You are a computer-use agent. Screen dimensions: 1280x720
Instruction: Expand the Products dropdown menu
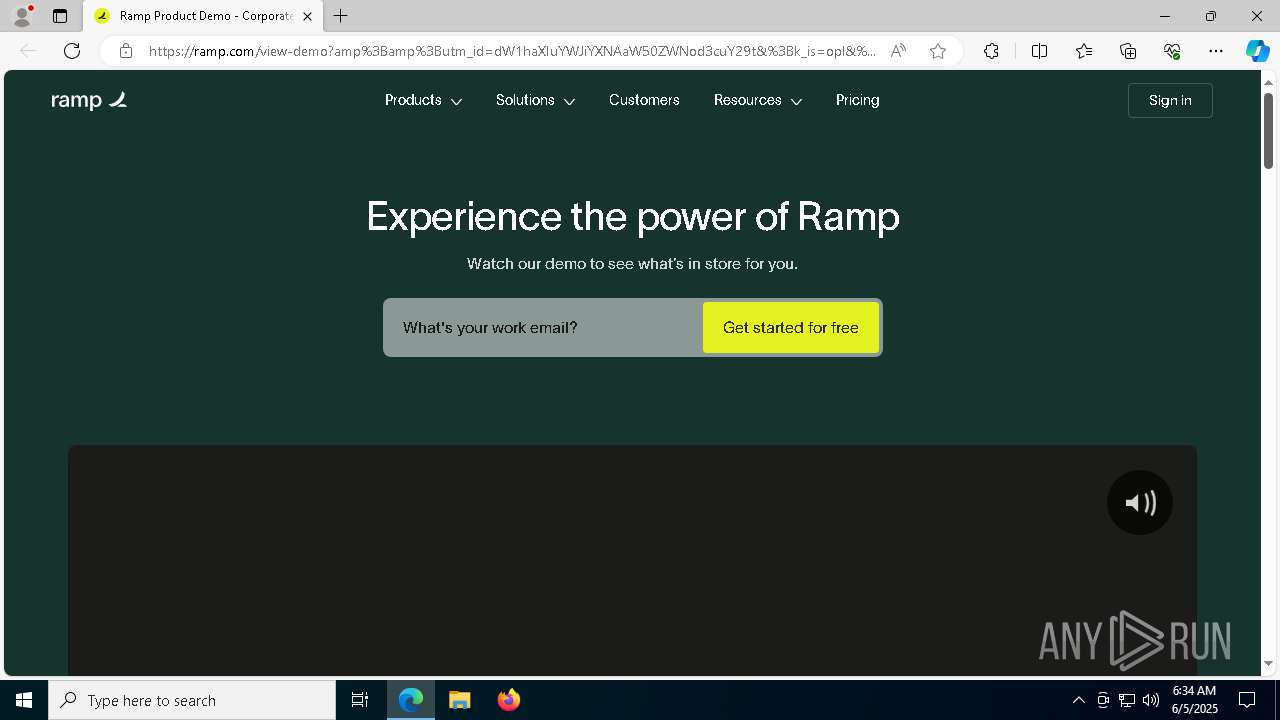coord(423,100)
